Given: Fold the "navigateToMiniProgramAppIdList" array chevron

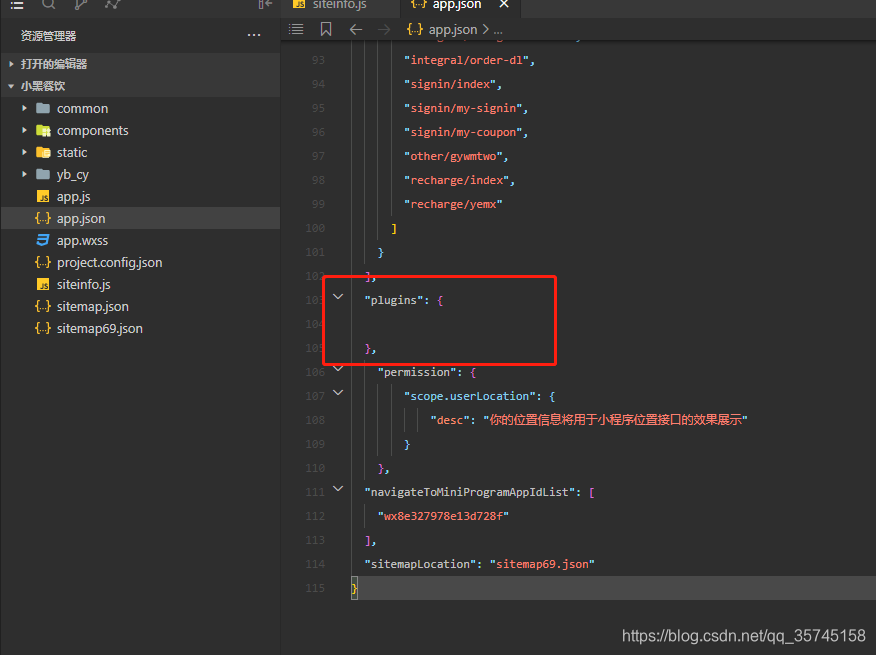Looking at the screenshot, I should tap(338, 488).
